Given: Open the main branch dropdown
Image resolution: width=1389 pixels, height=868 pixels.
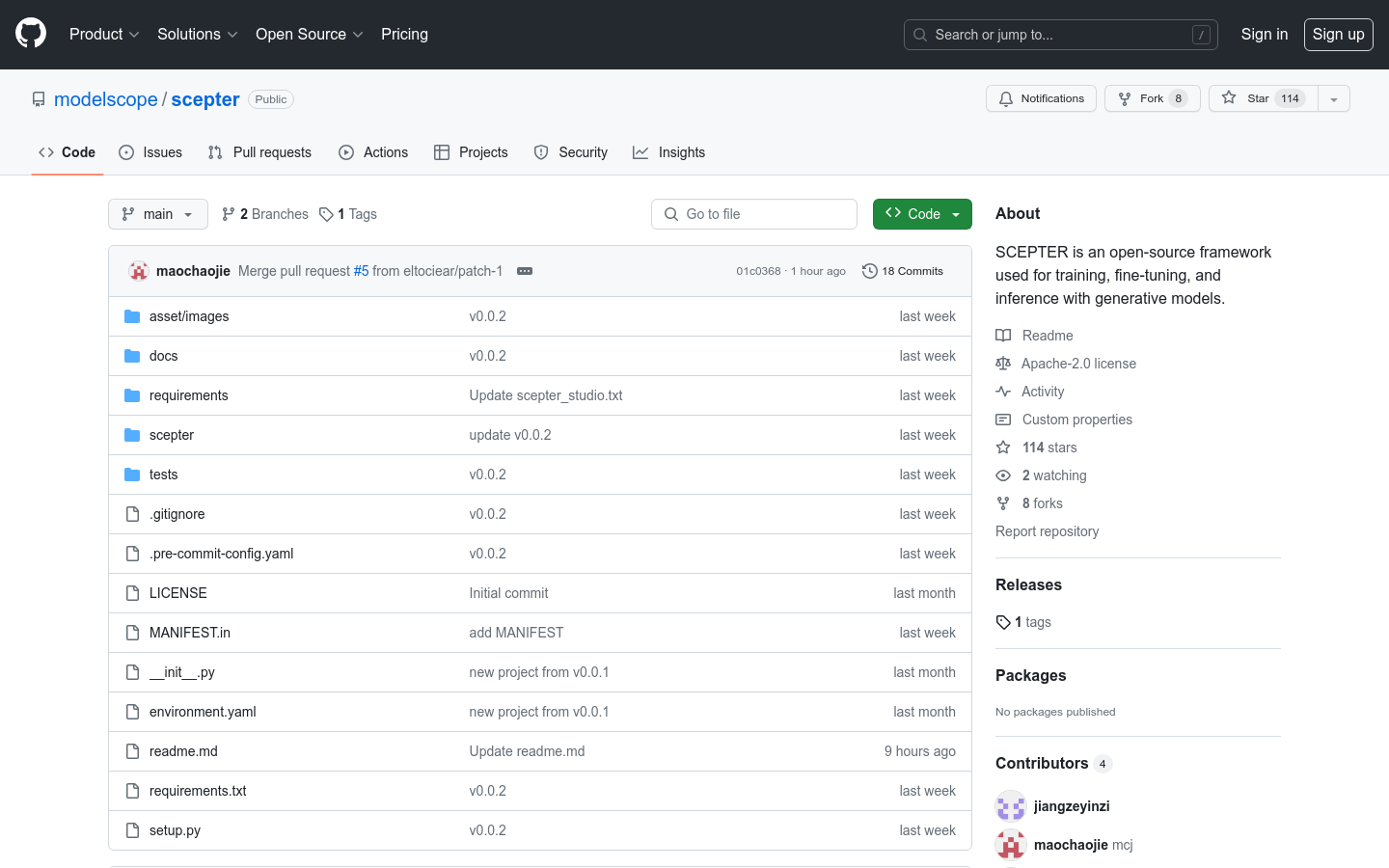Looking at the screenshot, I should (x=158, y=214).
